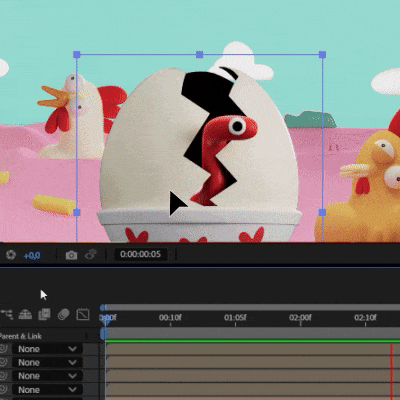This screenshot has height=400, width=400.
Task: Click the 02:00f mark on time ruler
Action: tap(300, 317)
